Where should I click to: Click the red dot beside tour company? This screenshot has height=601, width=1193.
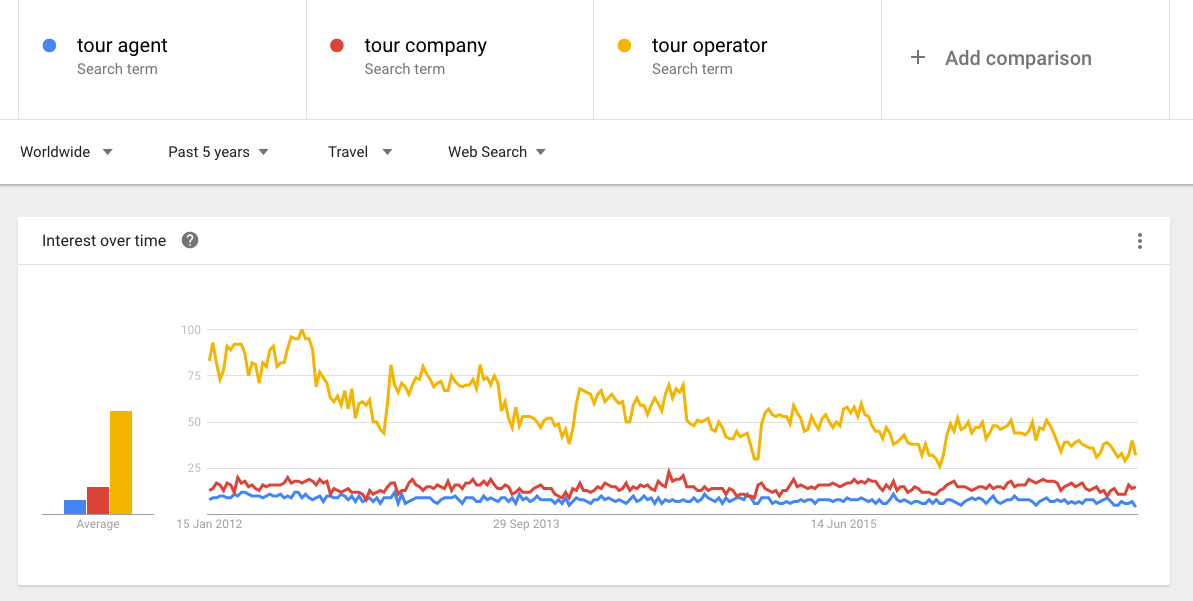coord(337,46)
